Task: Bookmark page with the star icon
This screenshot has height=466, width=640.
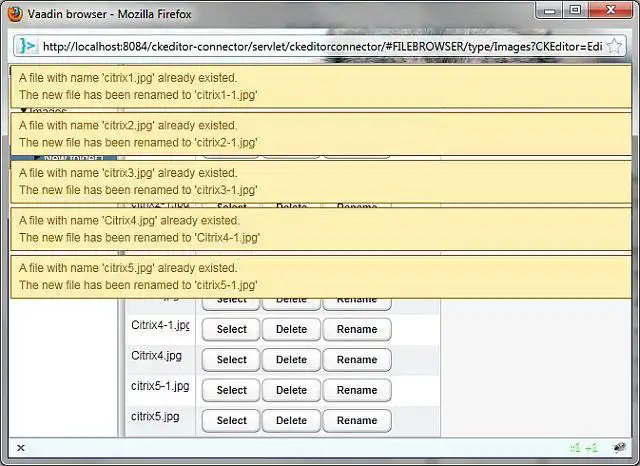Action: [614, 46]
